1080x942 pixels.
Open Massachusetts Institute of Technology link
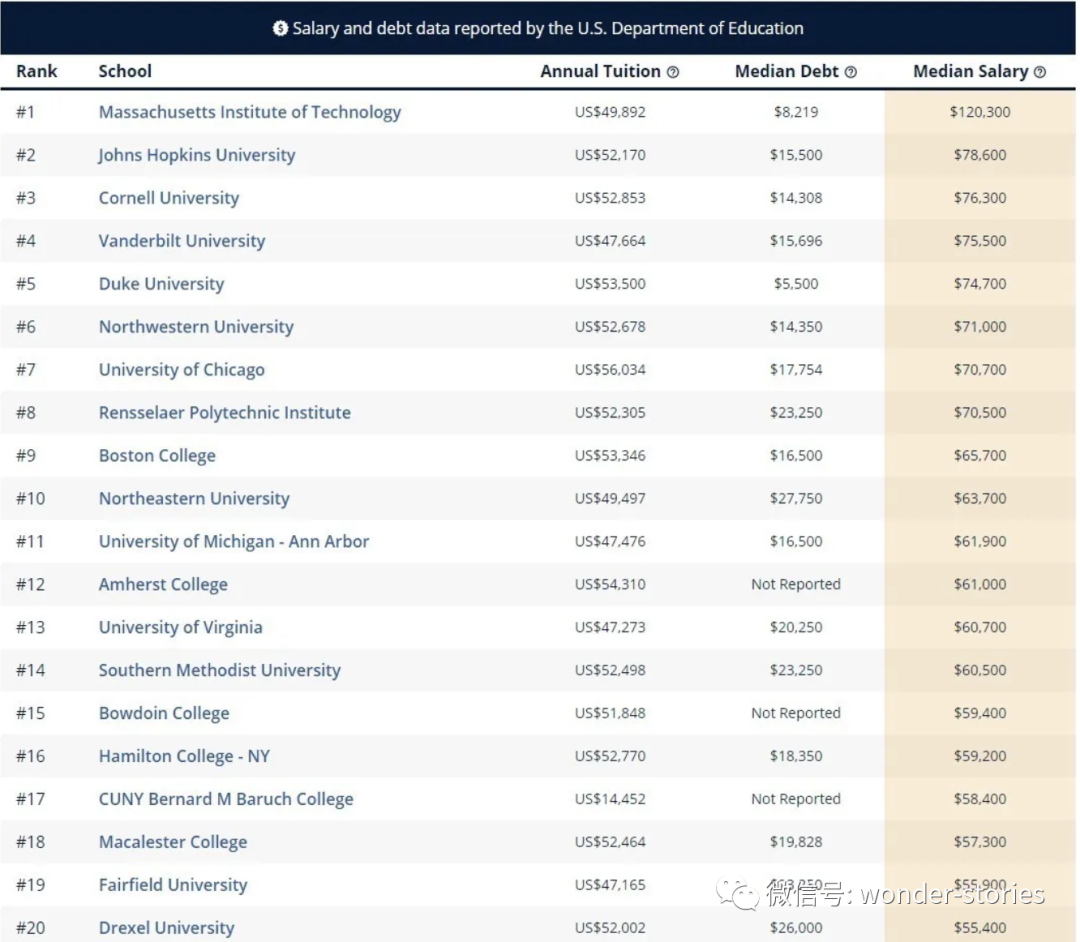[x=250, y=112]
